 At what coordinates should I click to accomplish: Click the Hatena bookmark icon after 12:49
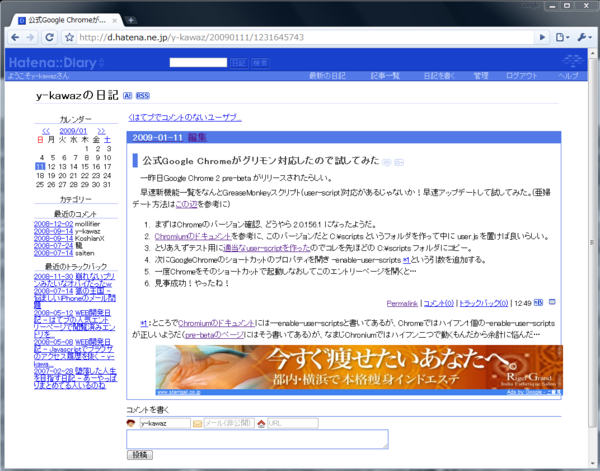538,302
